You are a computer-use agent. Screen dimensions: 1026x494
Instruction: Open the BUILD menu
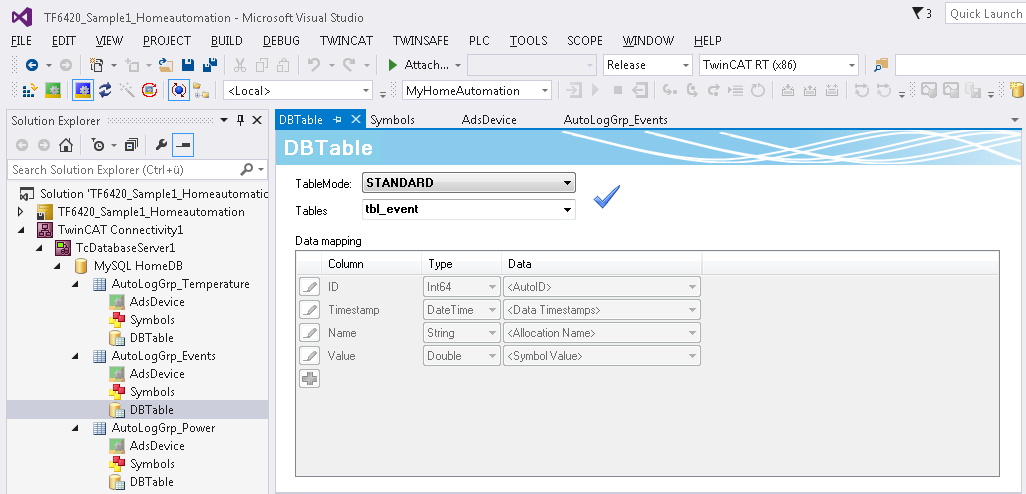coord(226,41)
